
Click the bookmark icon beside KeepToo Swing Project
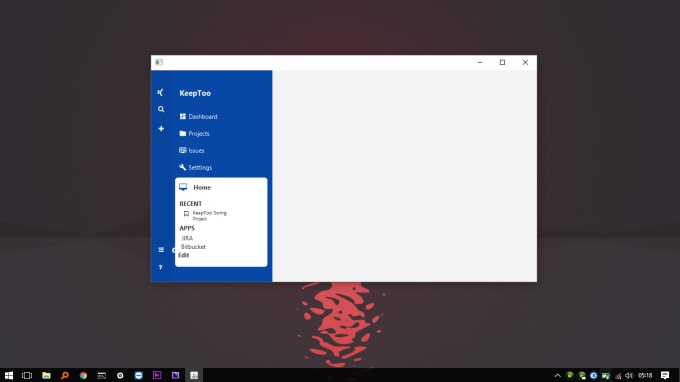(x=186, y=214)
